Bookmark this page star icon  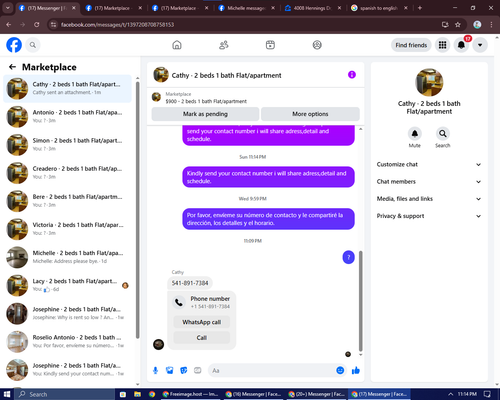[x=458, y=24]
